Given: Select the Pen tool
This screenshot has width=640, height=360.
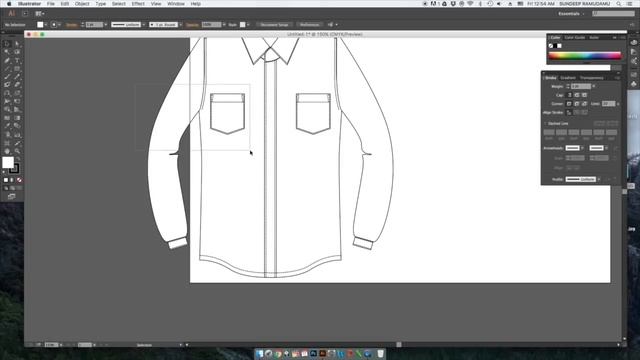Looking at the screenshot, I should coord(7,60).
